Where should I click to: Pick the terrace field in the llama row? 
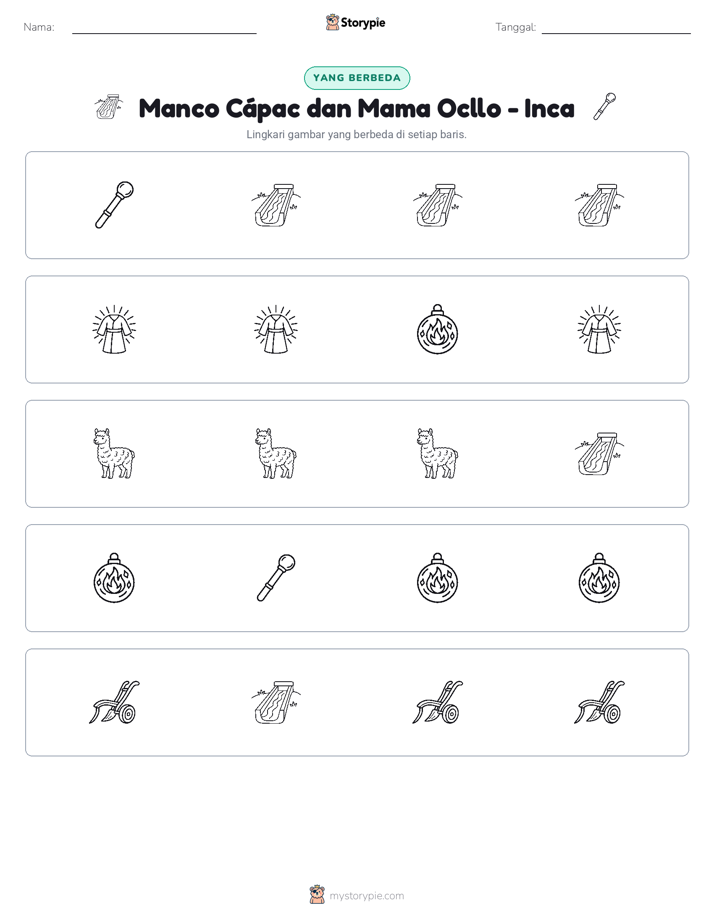[599, 454]
